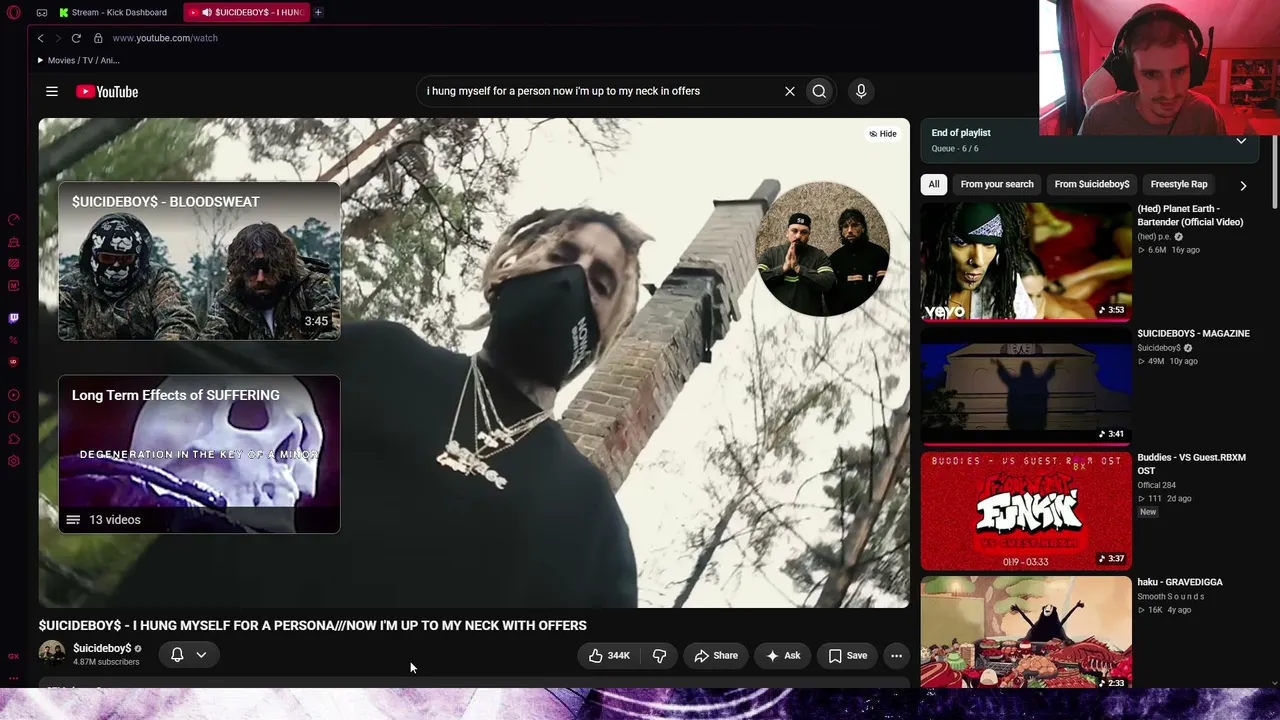The image size is (1280, 720).
Task: Open the YouTube guide hamburger menu
Action: tap(52, 92)
